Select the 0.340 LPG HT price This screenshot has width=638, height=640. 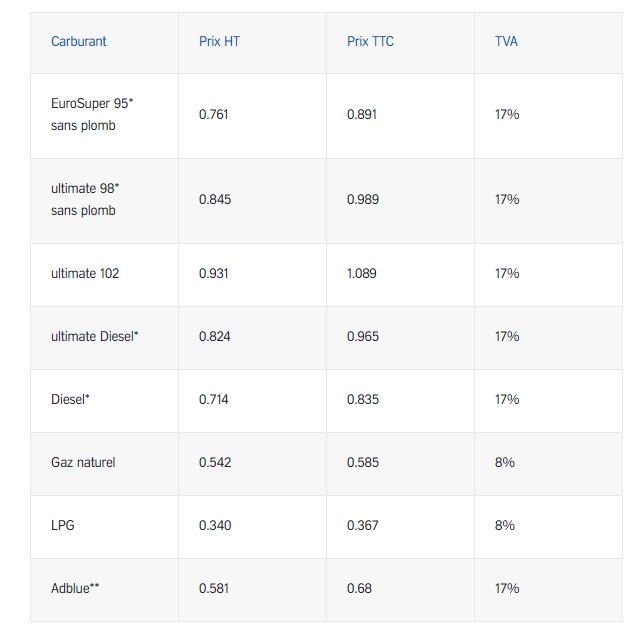215,525
